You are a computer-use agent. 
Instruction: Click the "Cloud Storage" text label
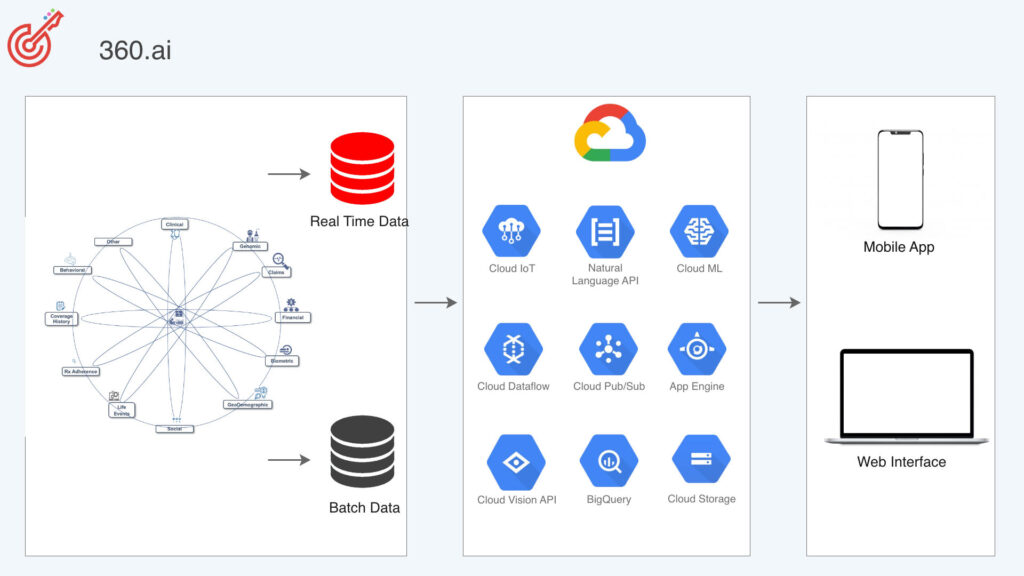pyautogui.click(x=701, y=499)
